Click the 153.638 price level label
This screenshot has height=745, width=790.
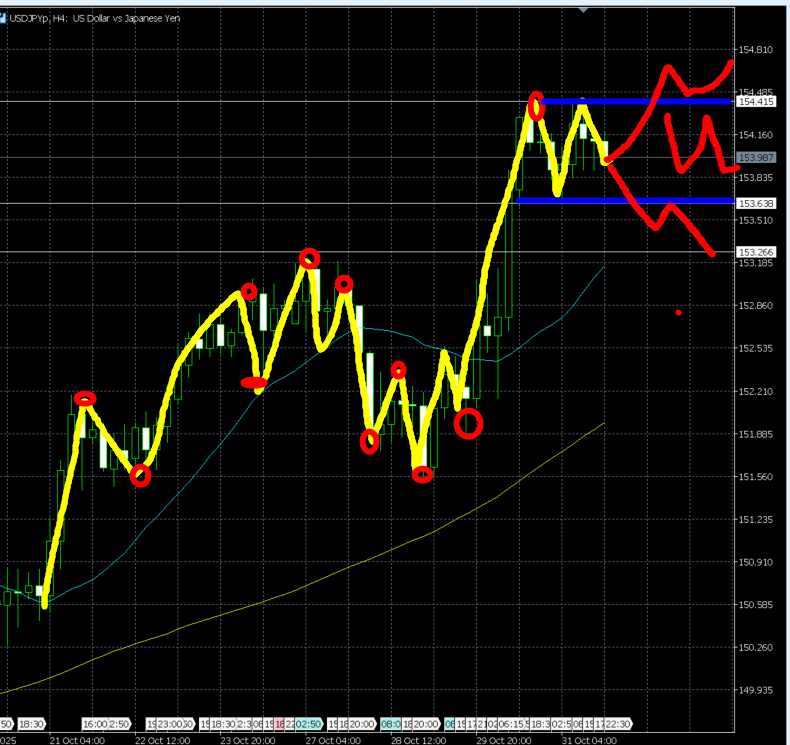[x=756, y=203]
